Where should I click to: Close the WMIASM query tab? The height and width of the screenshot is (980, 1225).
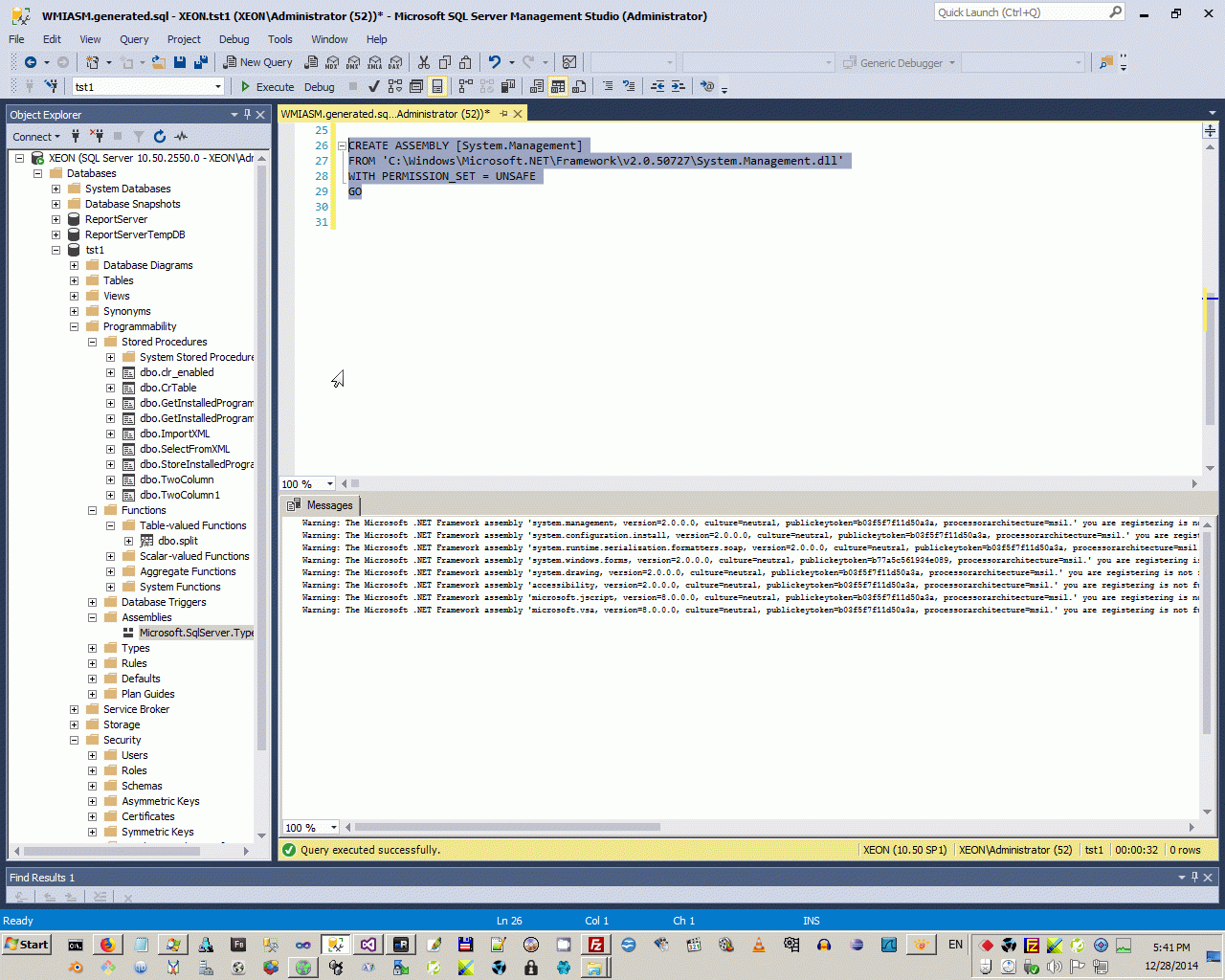(x=518, y=114)
